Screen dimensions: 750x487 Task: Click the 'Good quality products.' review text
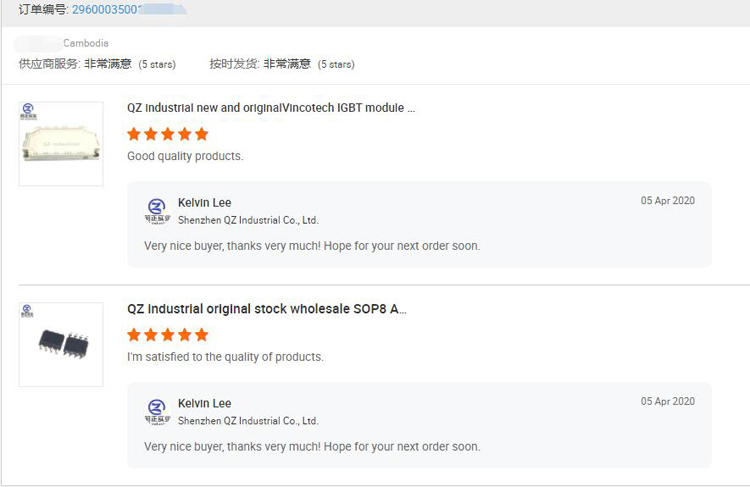185,157
